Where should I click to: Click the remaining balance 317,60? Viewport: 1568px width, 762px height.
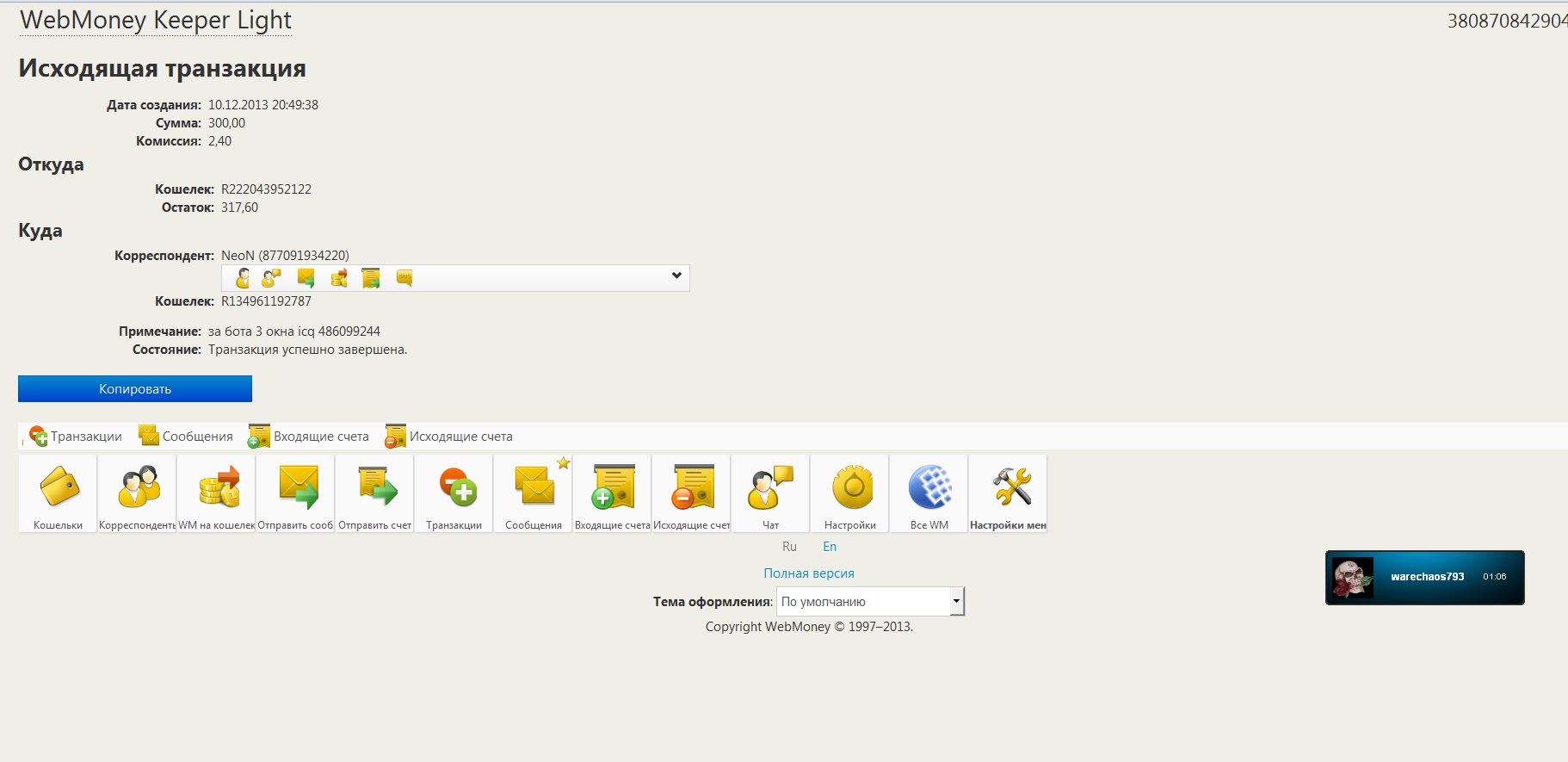click(x=239, y=208)
